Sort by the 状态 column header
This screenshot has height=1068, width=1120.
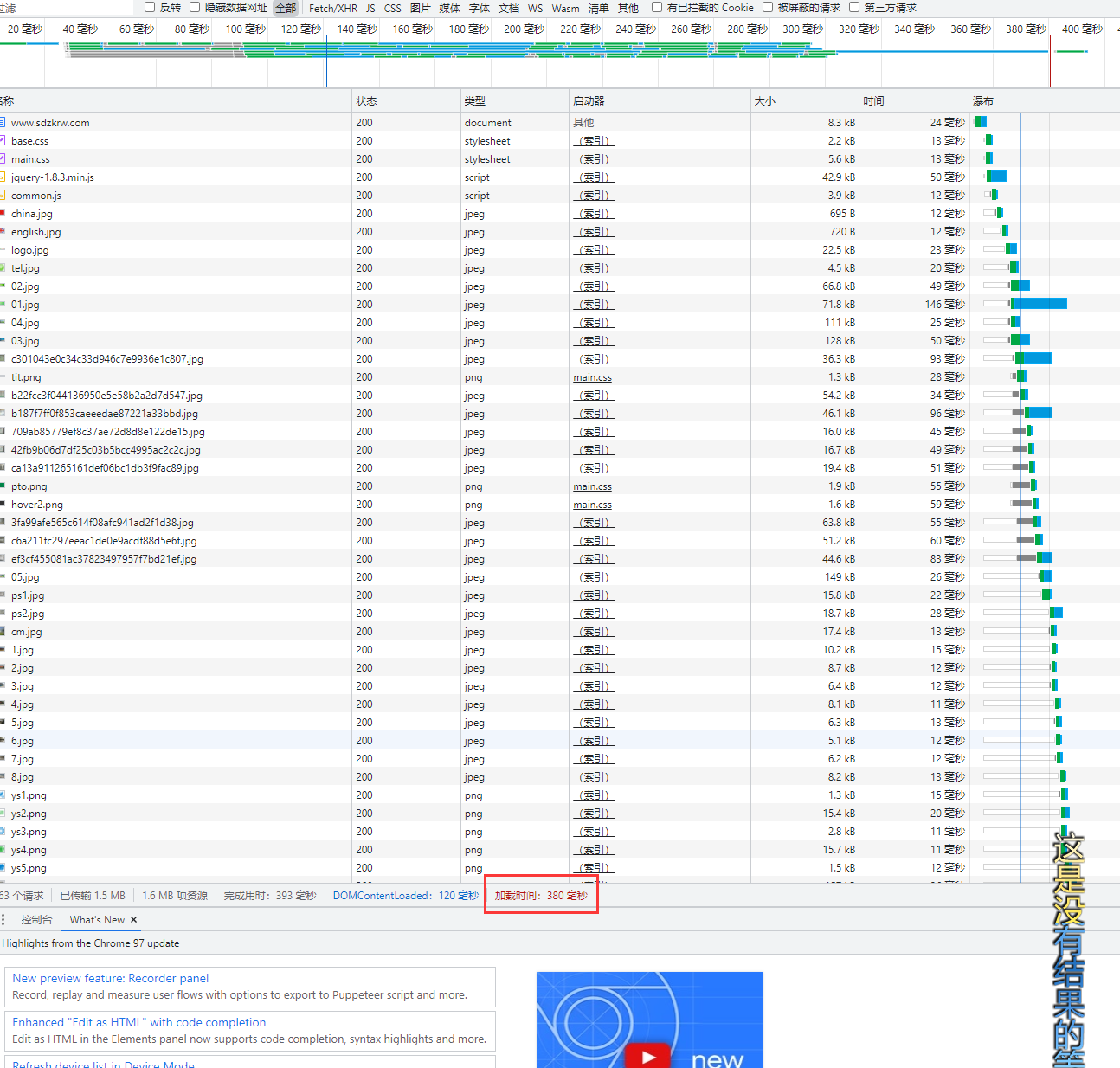point(406,100)
